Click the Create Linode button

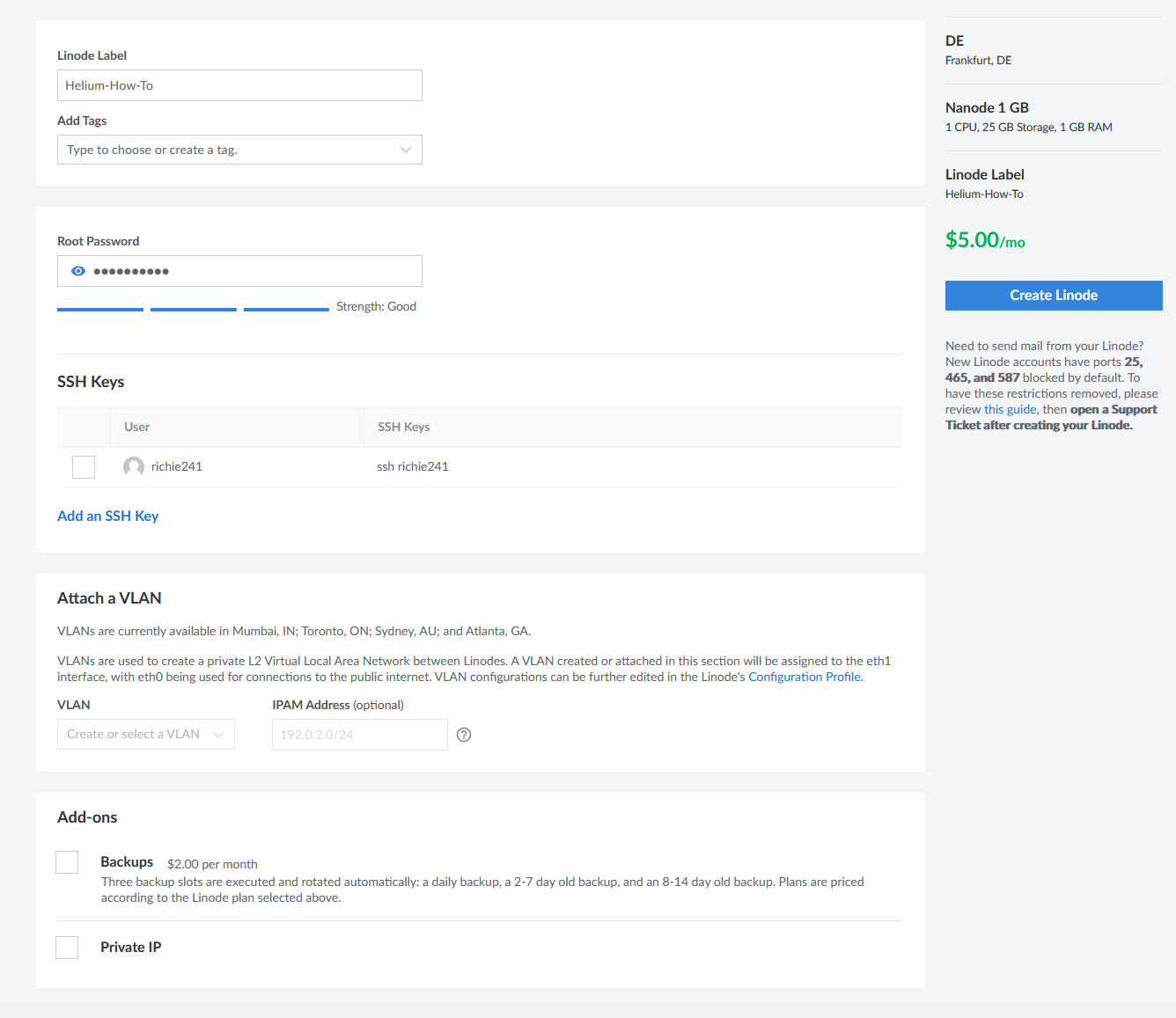1054,296
